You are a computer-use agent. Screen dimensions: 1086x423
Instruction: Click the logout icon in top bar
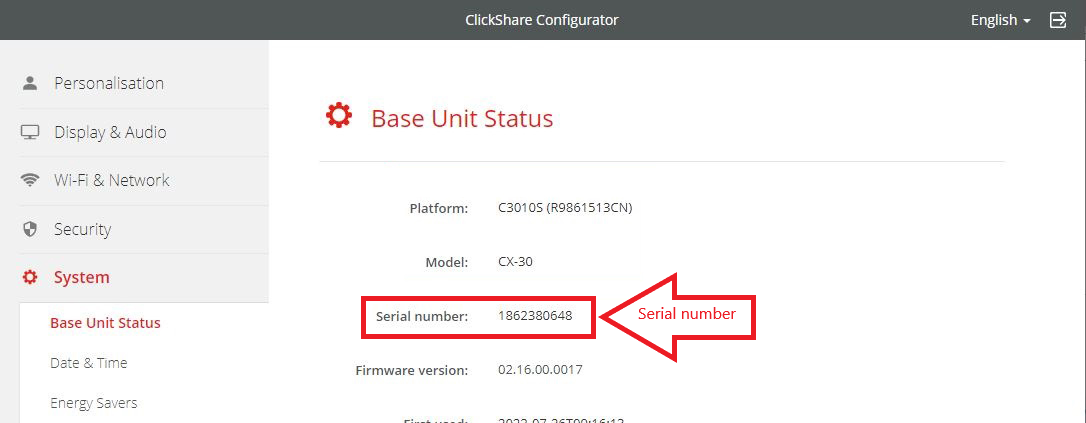1058,20
